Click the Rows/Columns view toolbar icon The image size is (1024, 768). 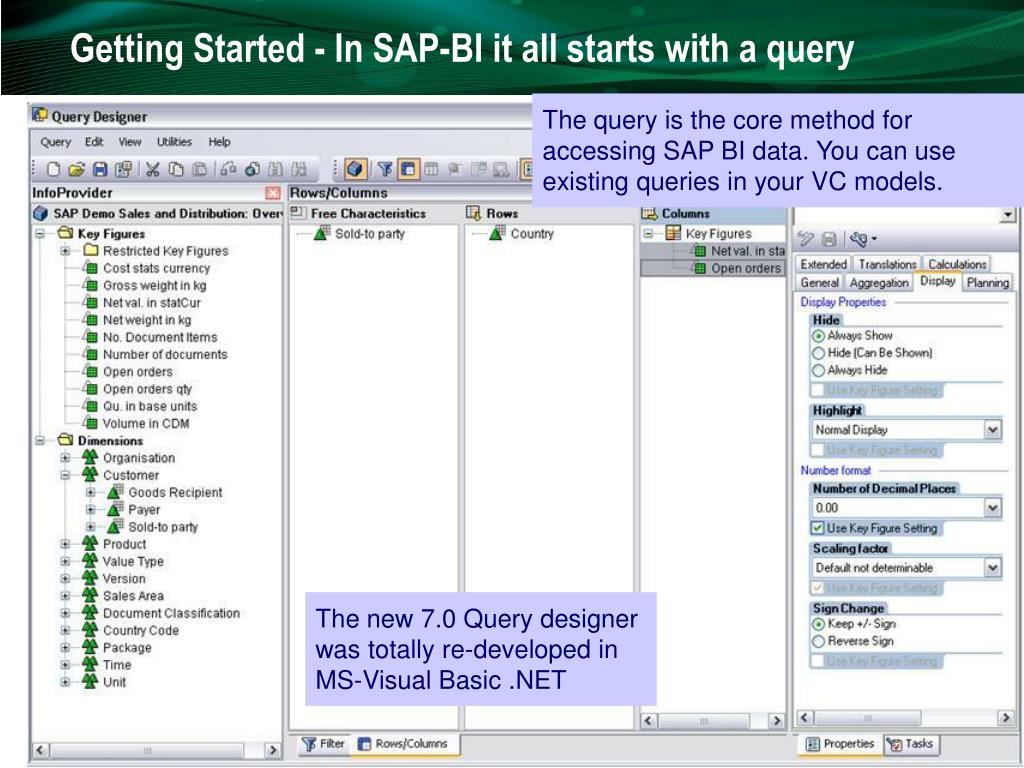tap(408, 170)
